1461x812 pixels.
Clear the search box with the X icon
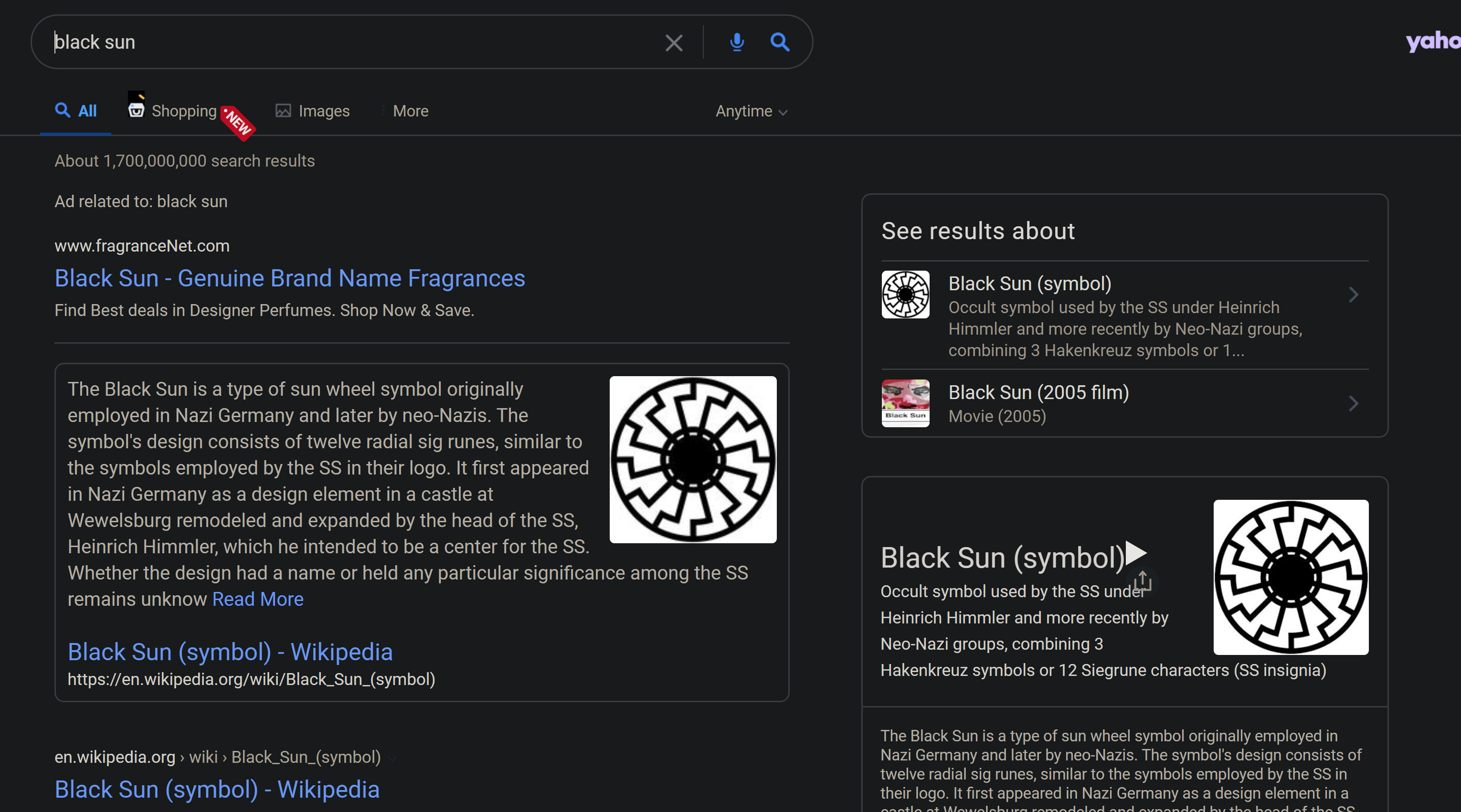tap(674, 42)
